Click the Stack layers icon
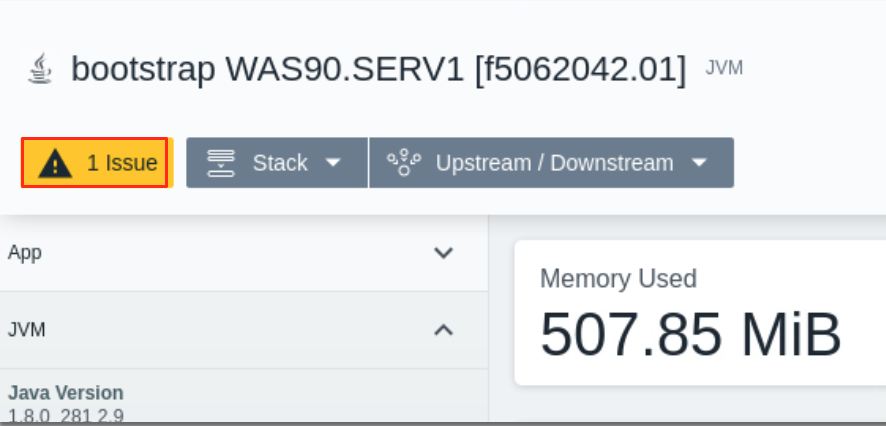Viewport: 886px width, 426px height. click(221, 163)
